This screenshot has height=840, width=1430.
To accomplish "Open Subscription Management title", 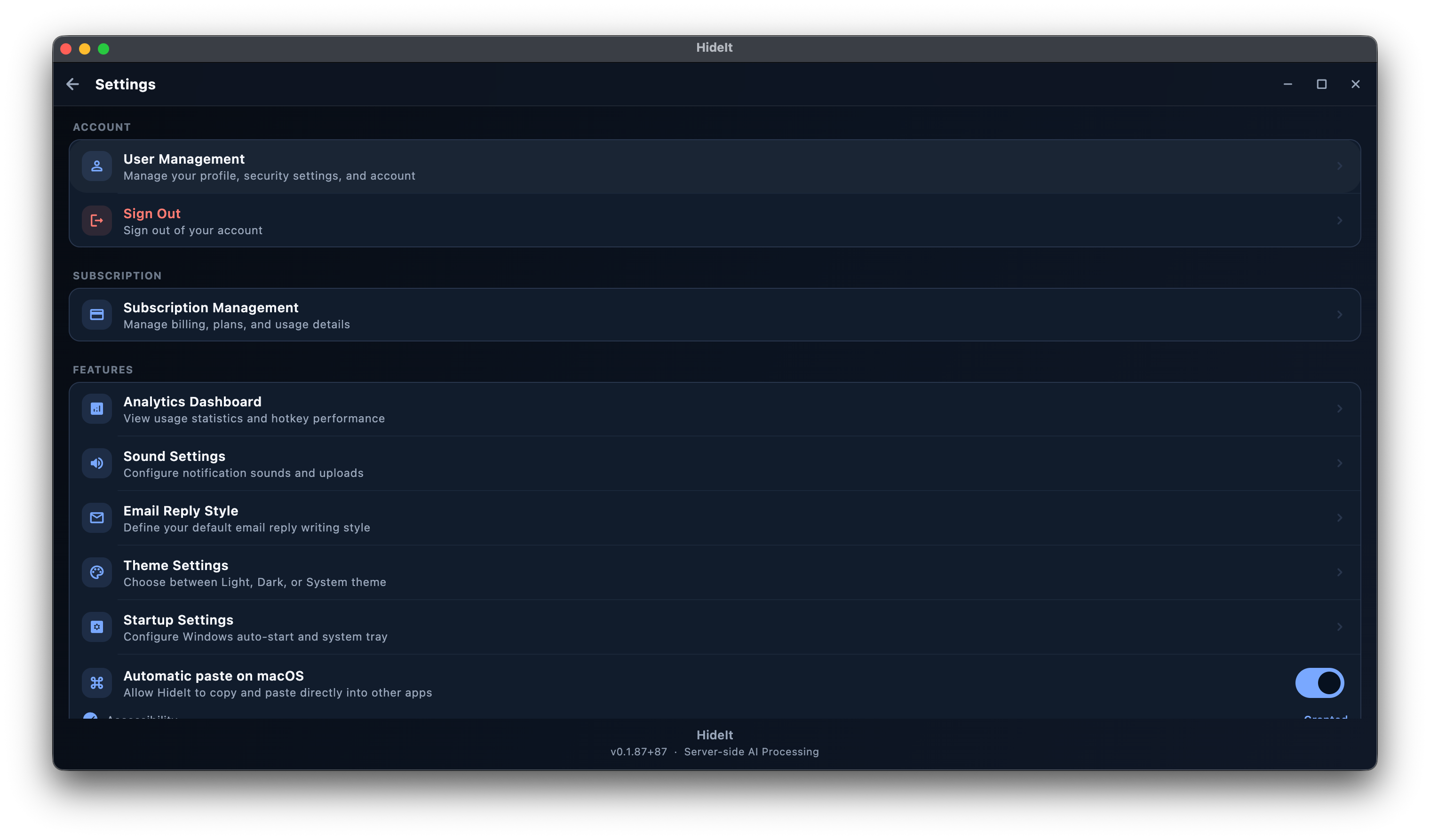I will point(211,308).
